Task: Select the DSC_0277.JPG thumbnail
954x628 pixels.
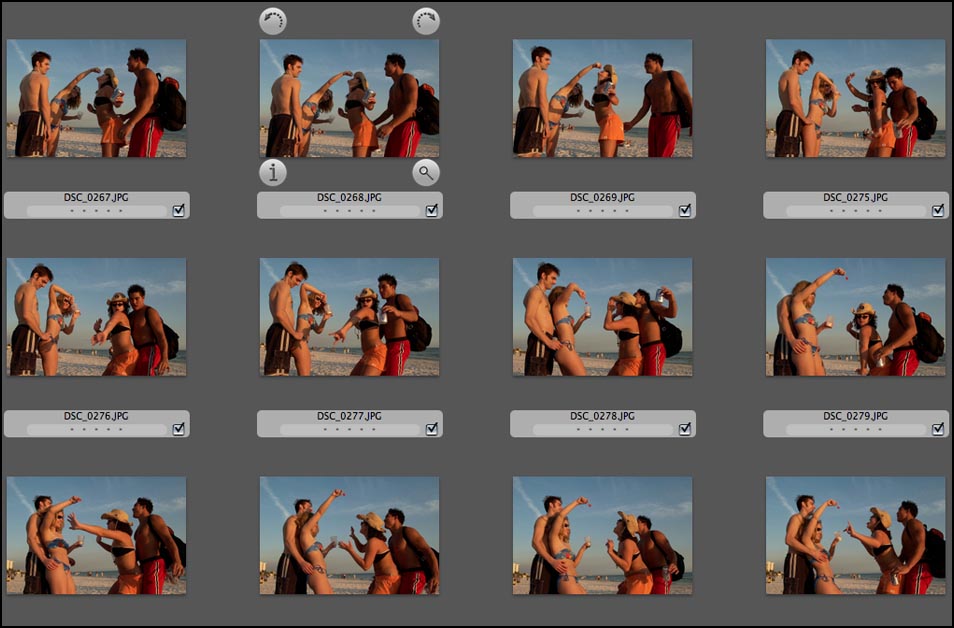Action: [x=349, y=316]
